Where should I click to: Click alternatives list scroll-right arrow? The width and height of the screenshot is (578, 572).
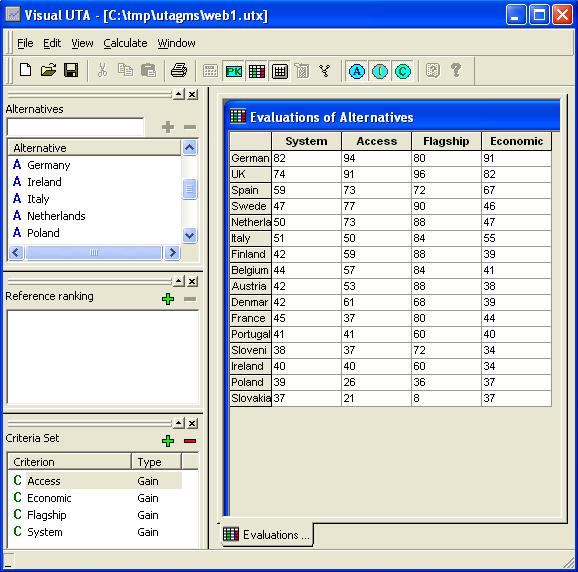pyautogui.click(x=172, y=252)
